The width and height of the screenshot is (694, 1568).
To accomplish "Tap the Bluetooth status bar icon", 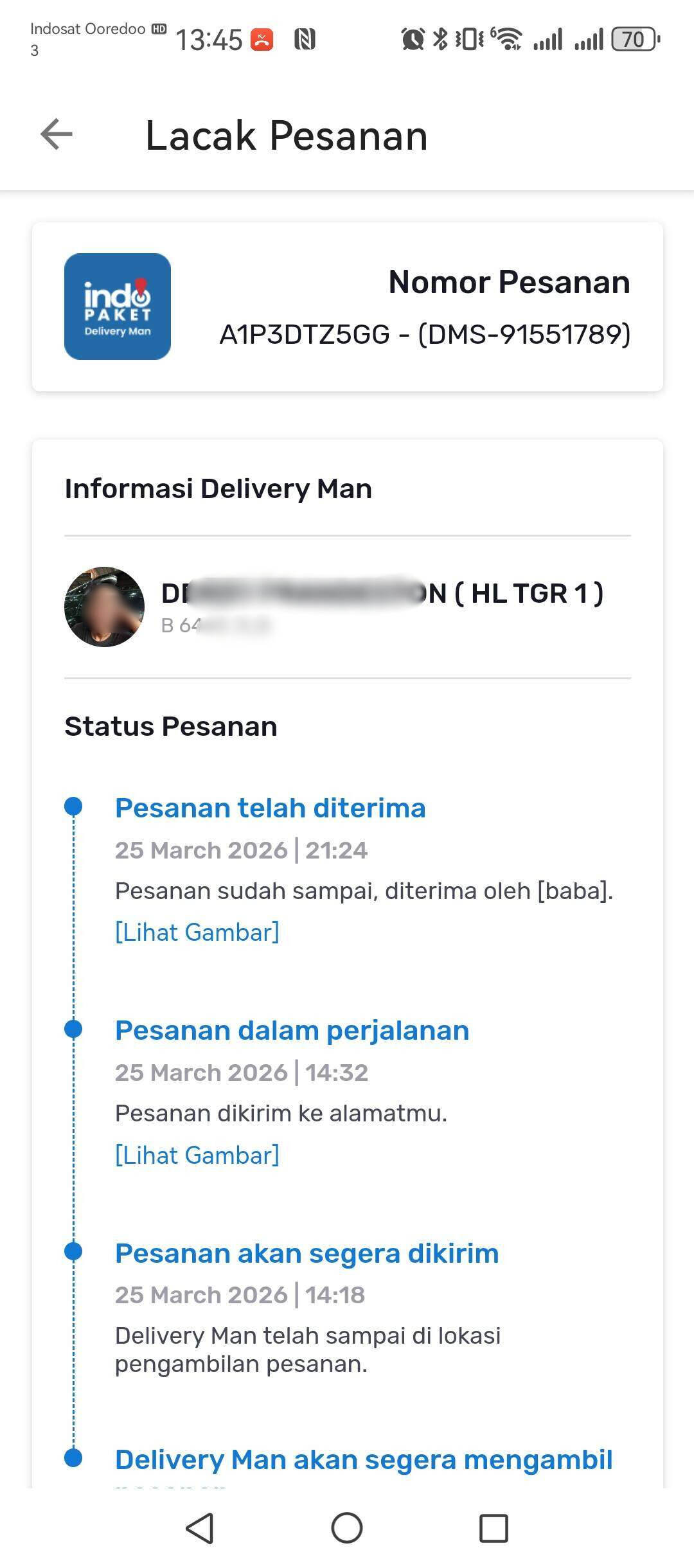I will pyautogui.click(x=440, y=39).
